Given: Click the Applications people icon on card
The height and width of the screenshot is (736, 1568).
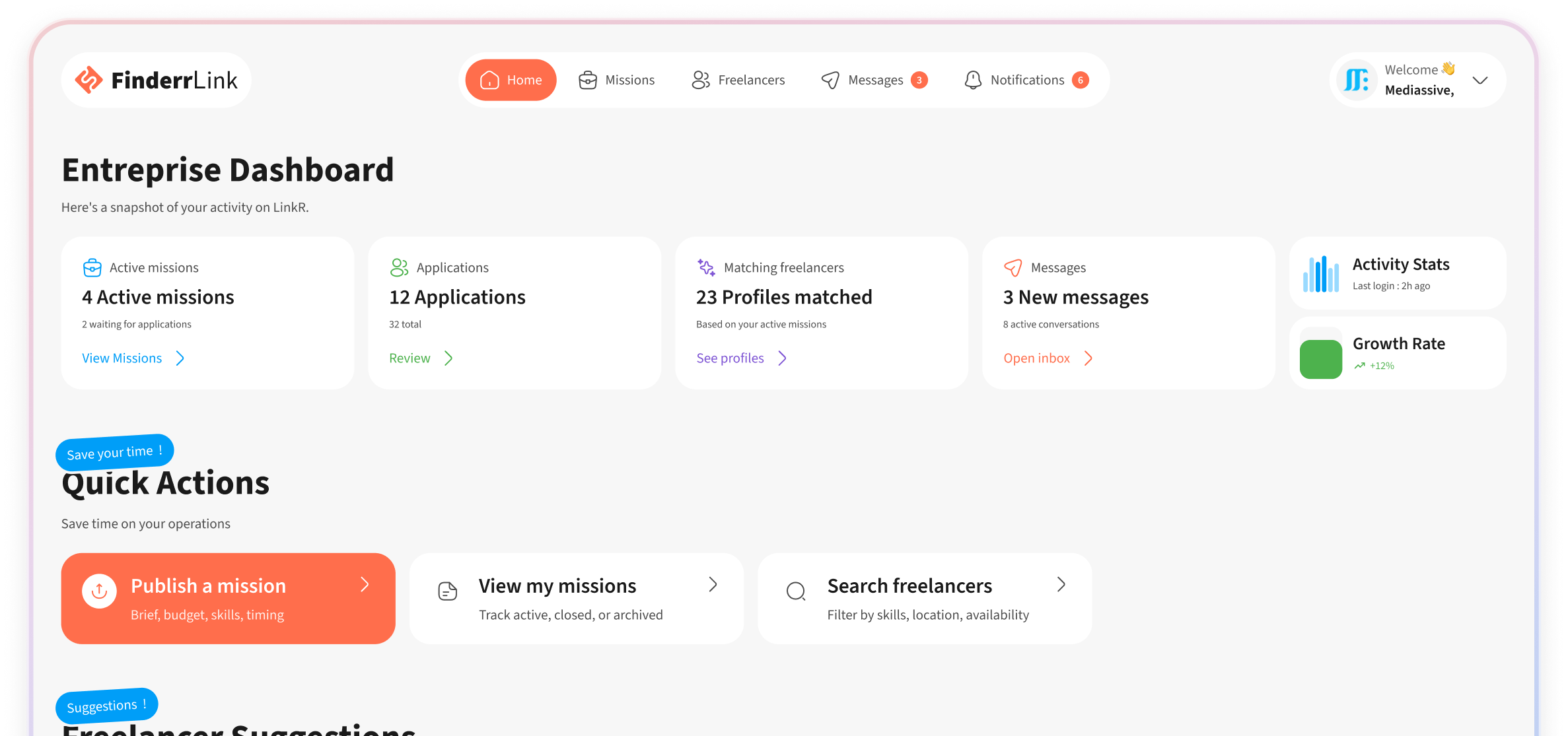Looking at the screenshot, I should [x=399, y=267].
